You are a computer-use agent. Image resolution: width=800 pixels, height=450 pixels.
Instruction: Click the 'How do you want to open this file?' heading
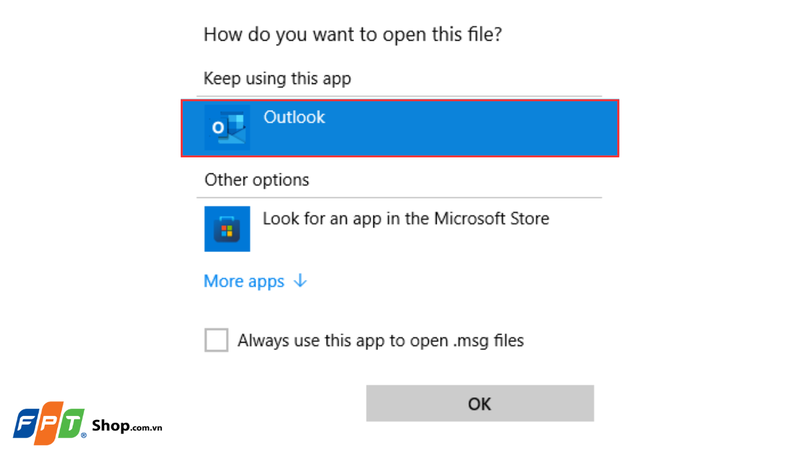pyautogui.click(x=352, y=35)
